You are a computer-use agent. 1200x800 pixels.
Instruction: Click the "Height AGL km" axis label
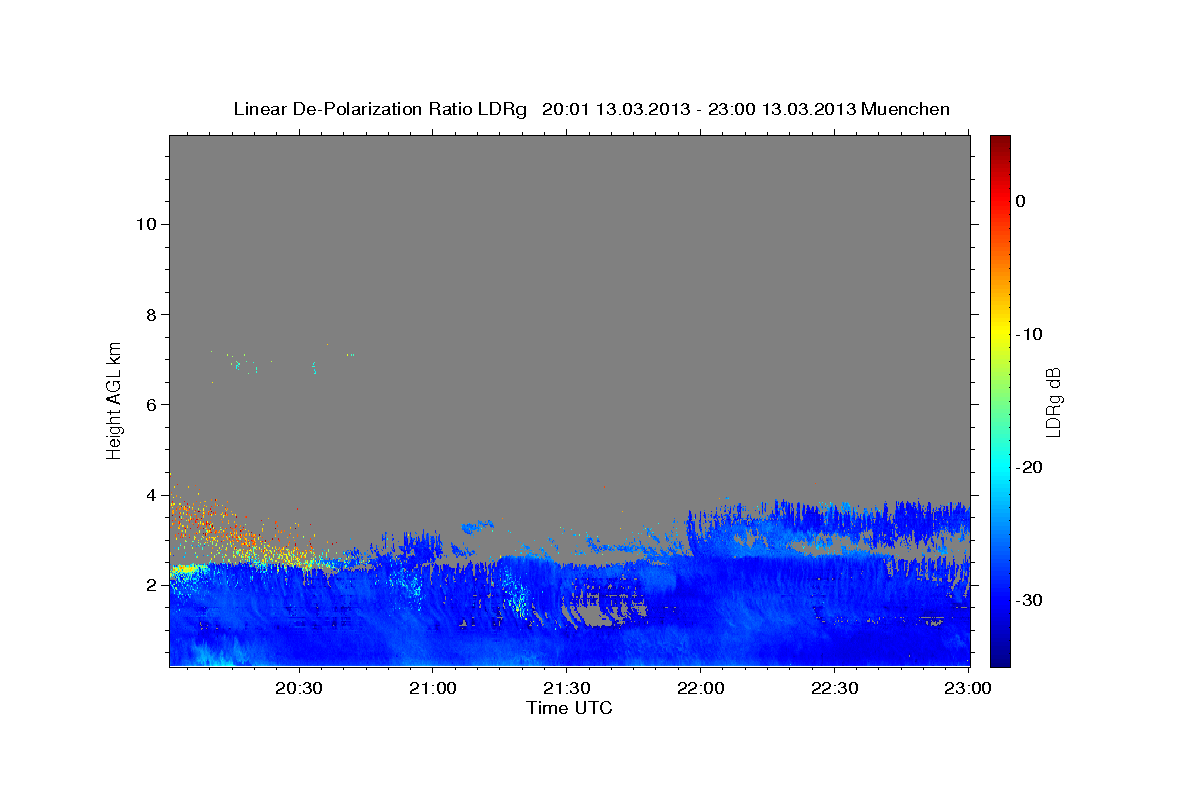(115, 400)
